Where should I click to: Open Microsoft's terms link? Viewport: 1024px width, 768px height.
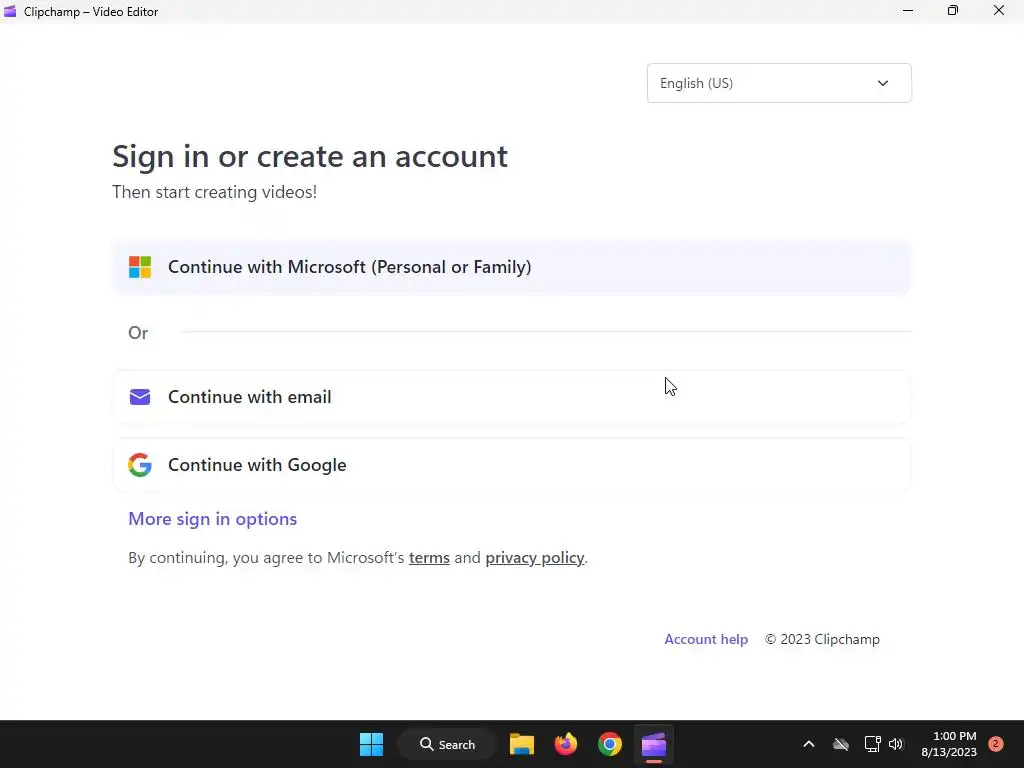pos(429,558)
